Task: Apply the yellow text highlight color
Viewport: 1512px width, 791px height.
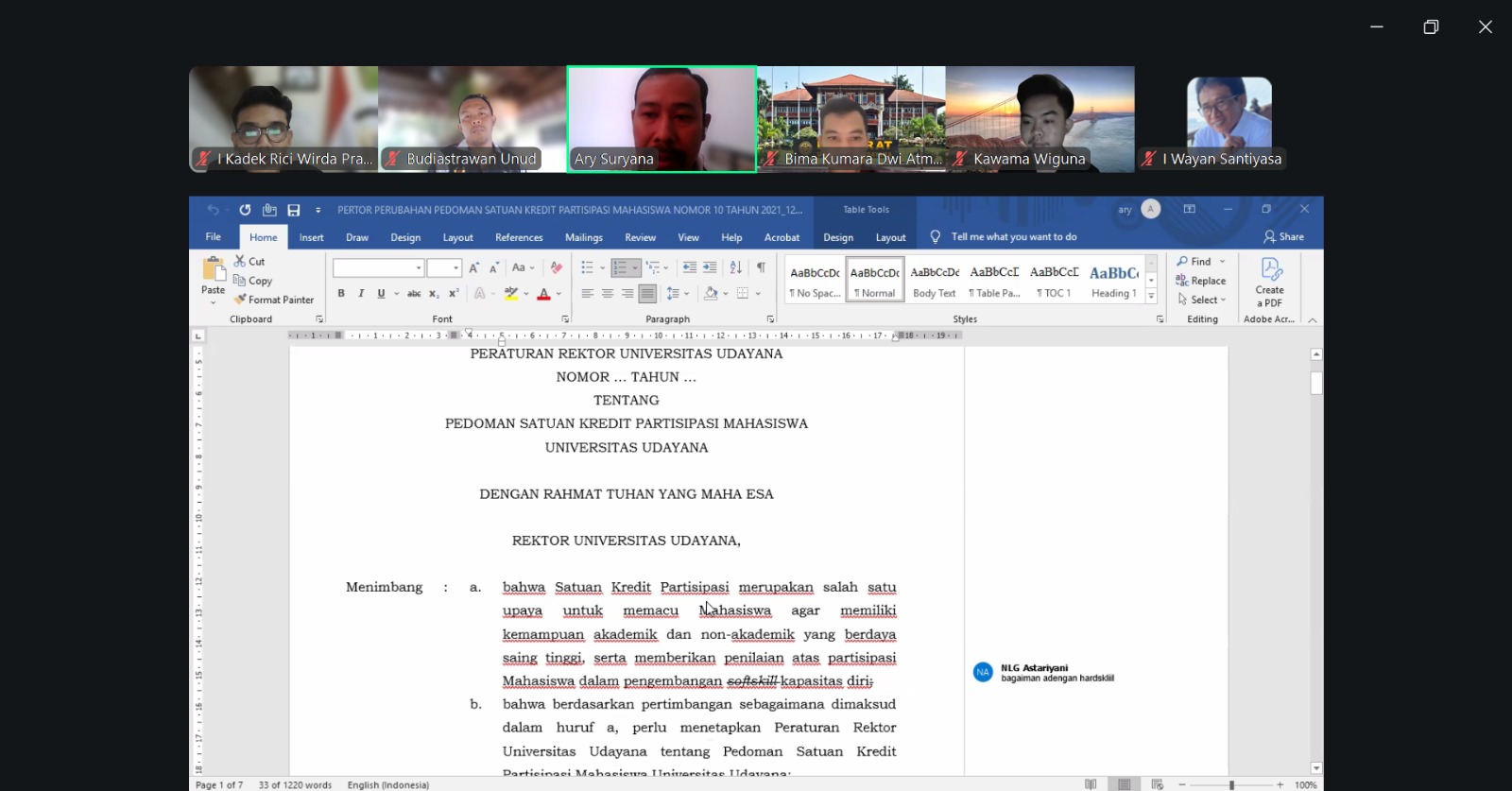Action: (511, 294)
